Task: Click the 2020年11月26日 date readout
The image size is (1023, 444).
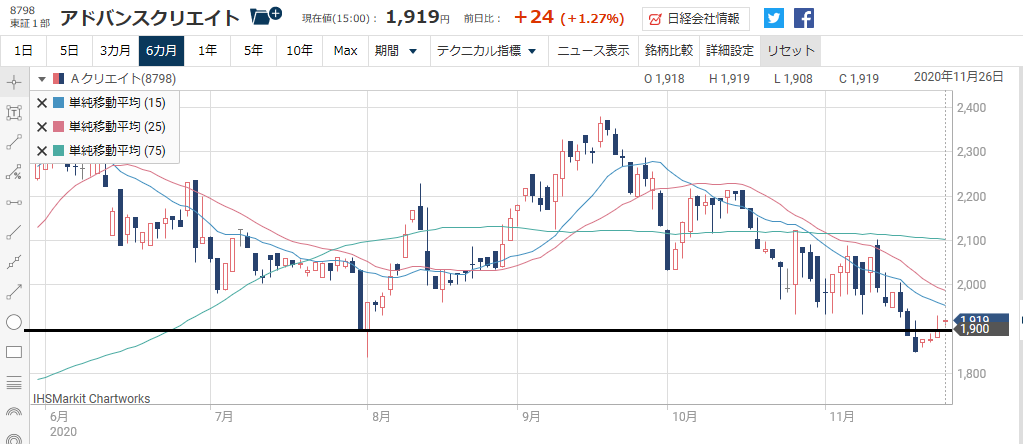Action: click(x=958, y=77)
